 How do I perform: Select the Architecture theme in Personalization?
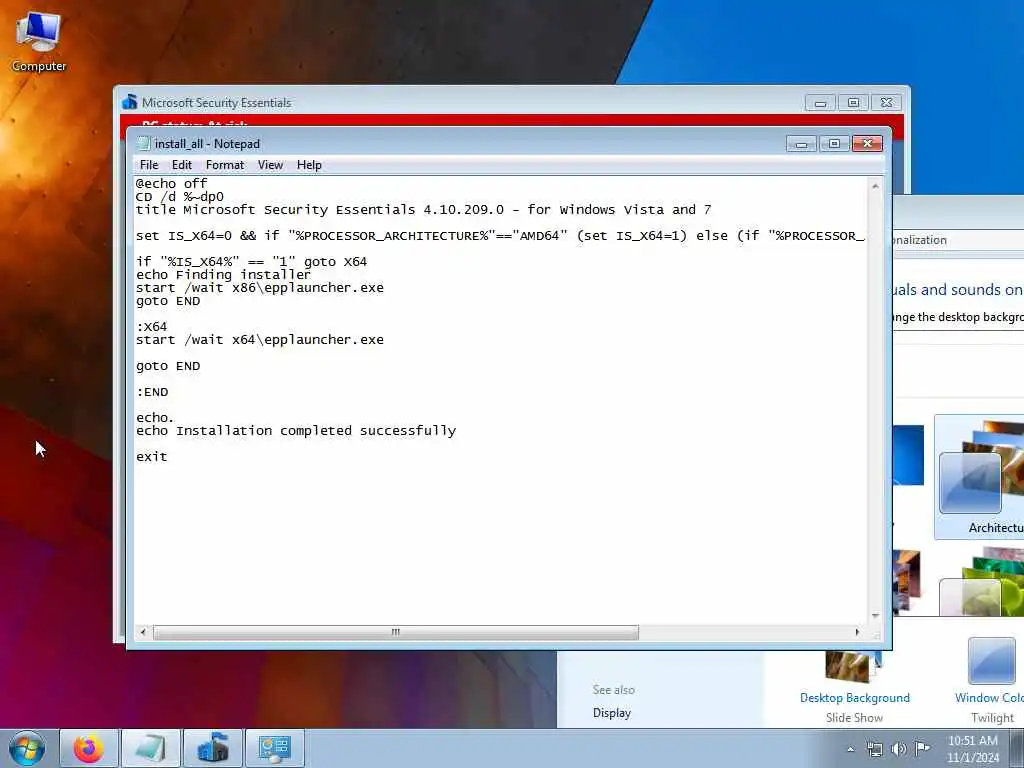tap(980, 477)
